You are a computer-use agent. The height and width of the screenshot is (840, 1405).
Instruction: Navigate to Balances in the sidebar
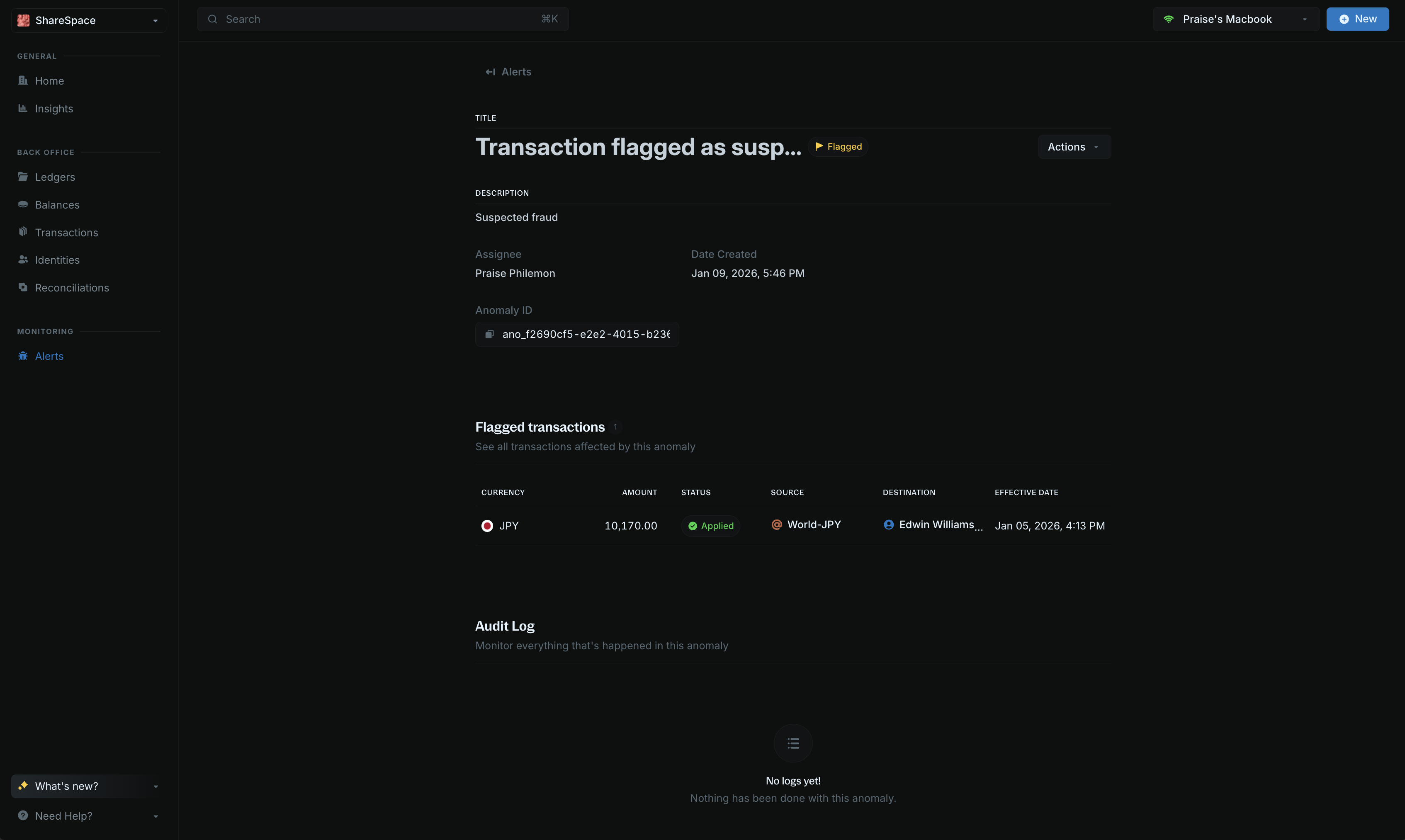(x=57, y=204)
